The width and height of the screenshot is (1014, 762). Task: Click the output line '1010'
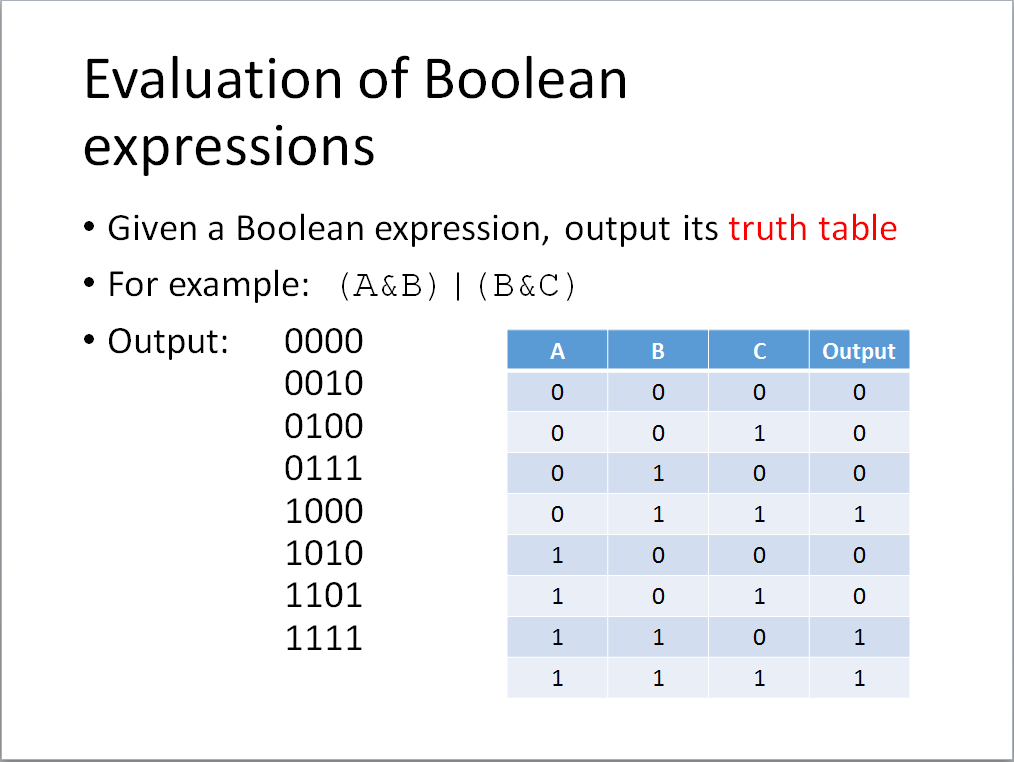pos(324,554)
